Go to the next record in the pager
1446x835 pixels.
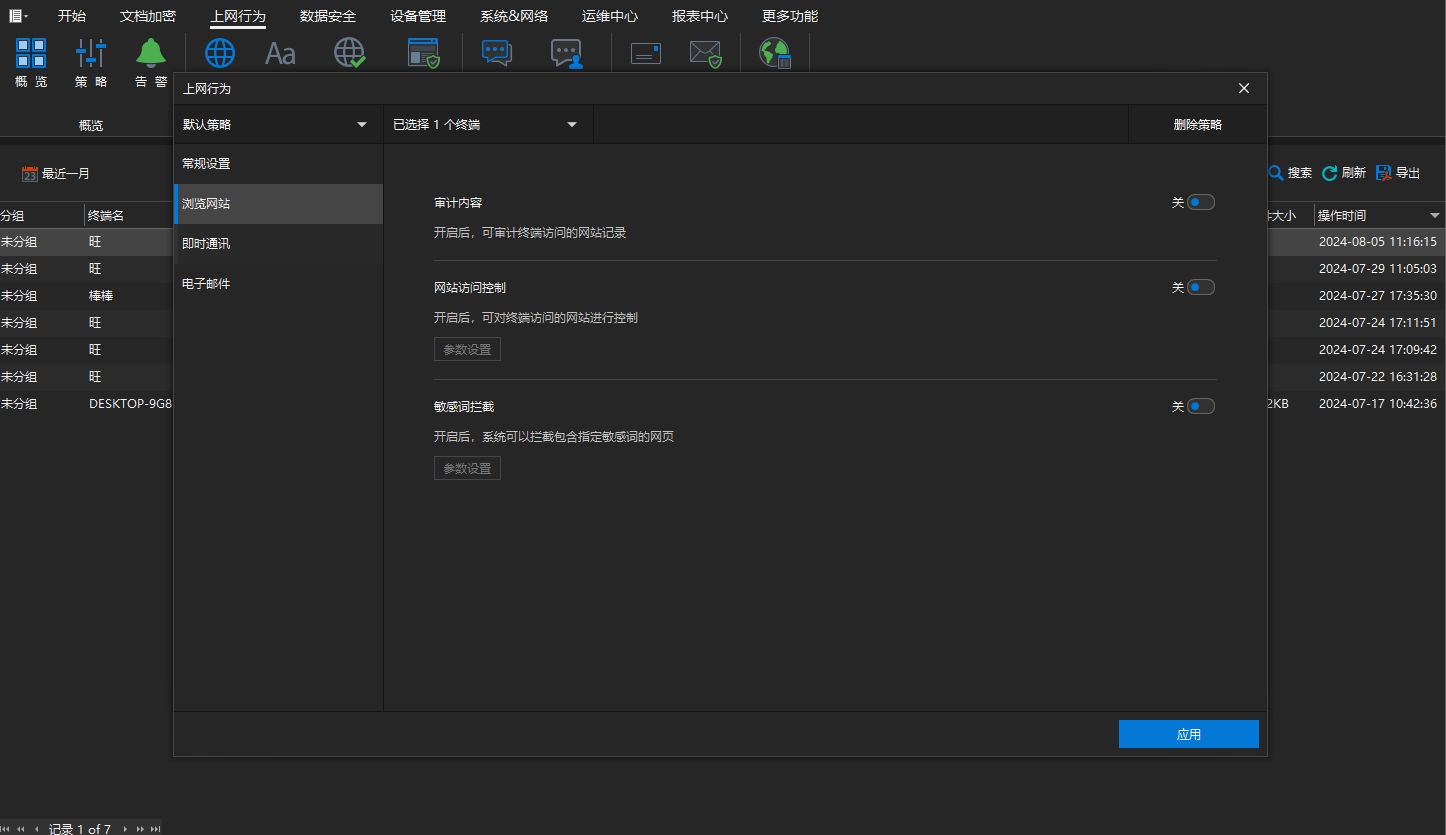coord(125,829)
